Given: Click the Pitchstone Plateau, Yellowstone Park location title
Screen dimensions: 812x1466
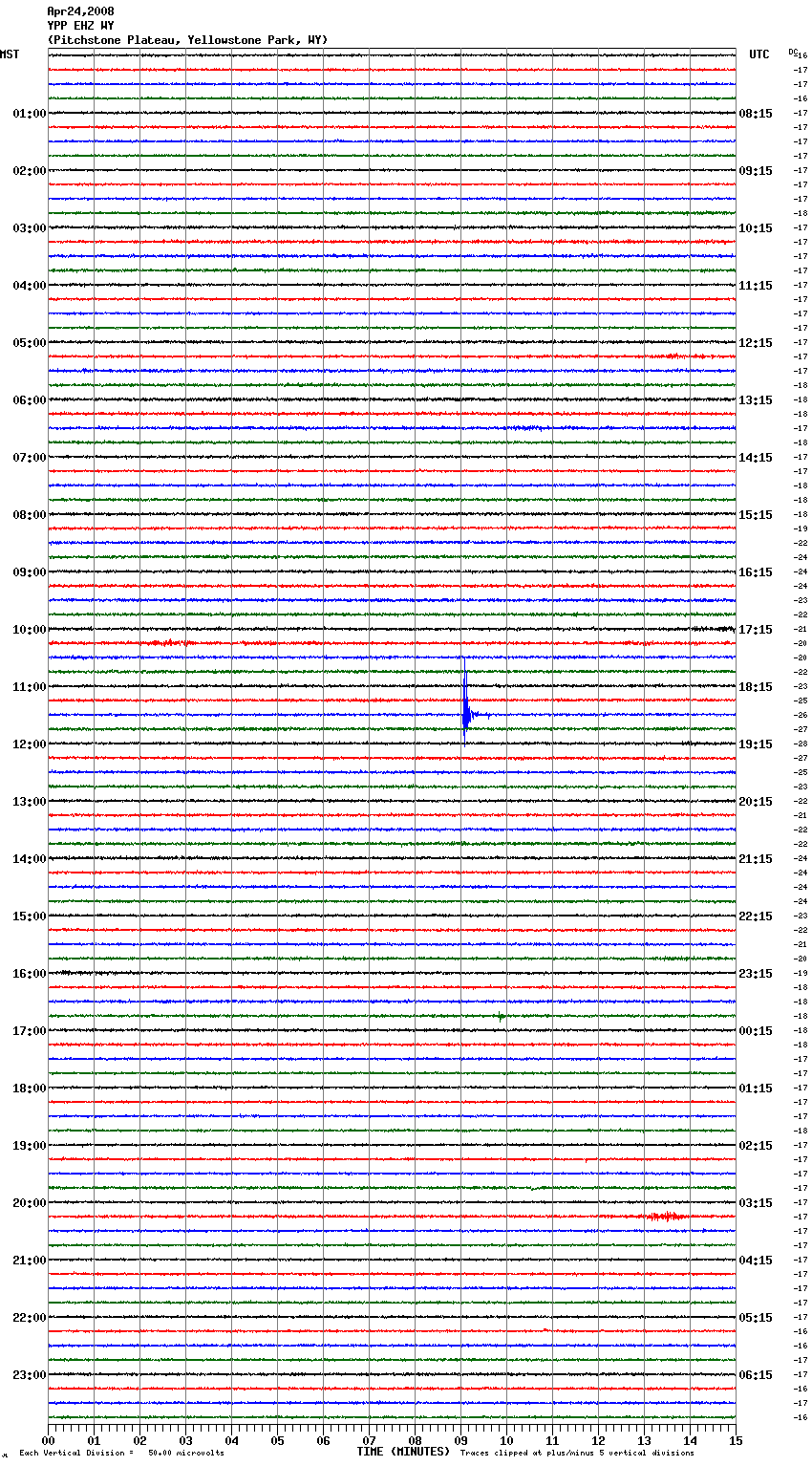Looking at the screenshot, I should (x=187, y=40).
